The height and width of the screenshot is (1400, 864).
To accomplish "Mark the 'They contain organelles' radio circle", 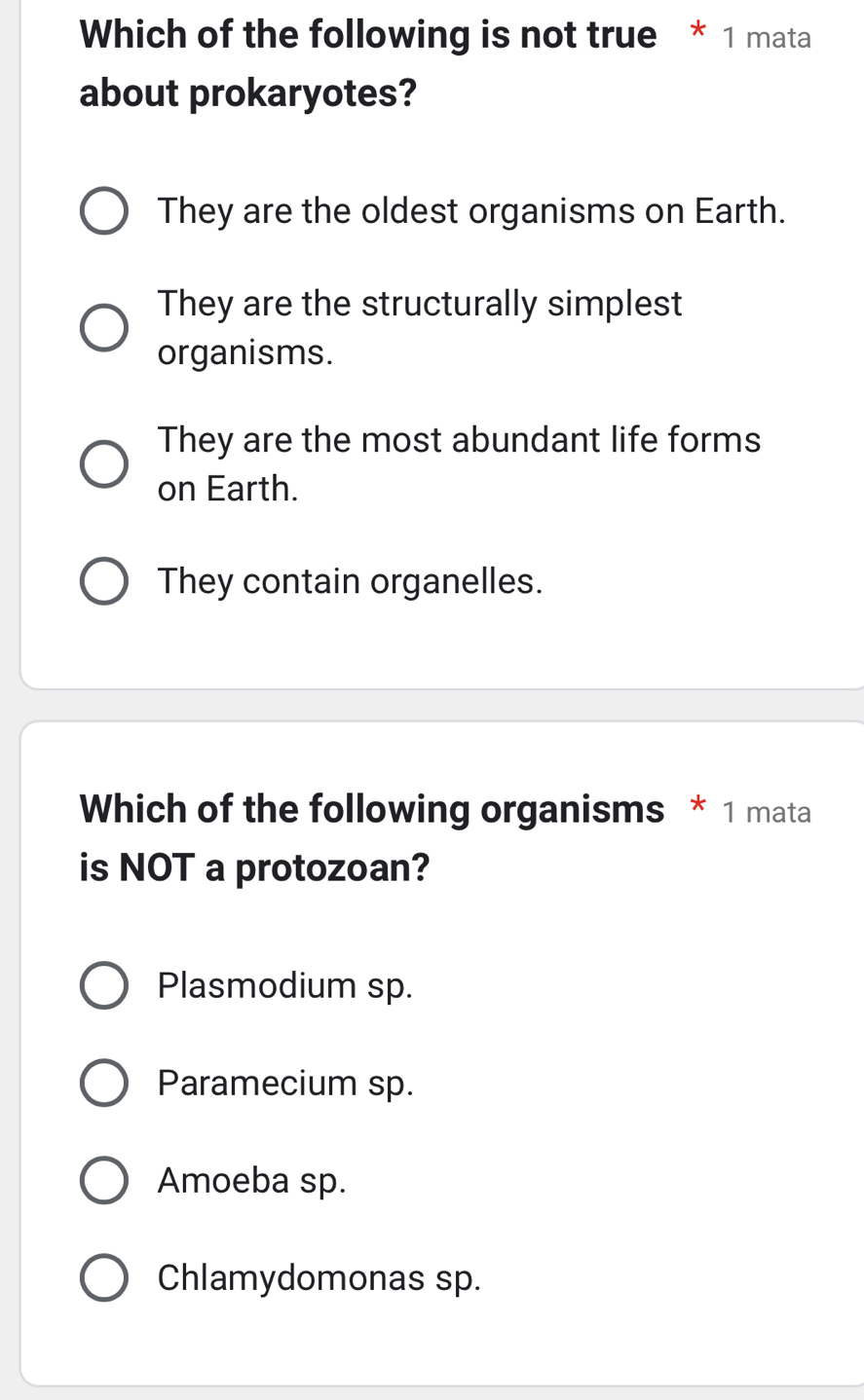I will pos(103,582).
